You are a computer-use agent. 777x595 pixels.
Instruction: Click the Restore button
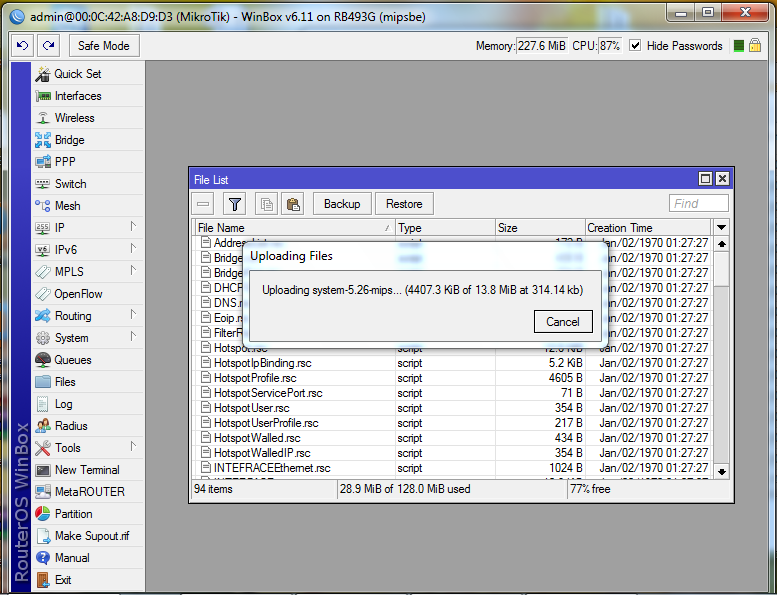[404, 204]
